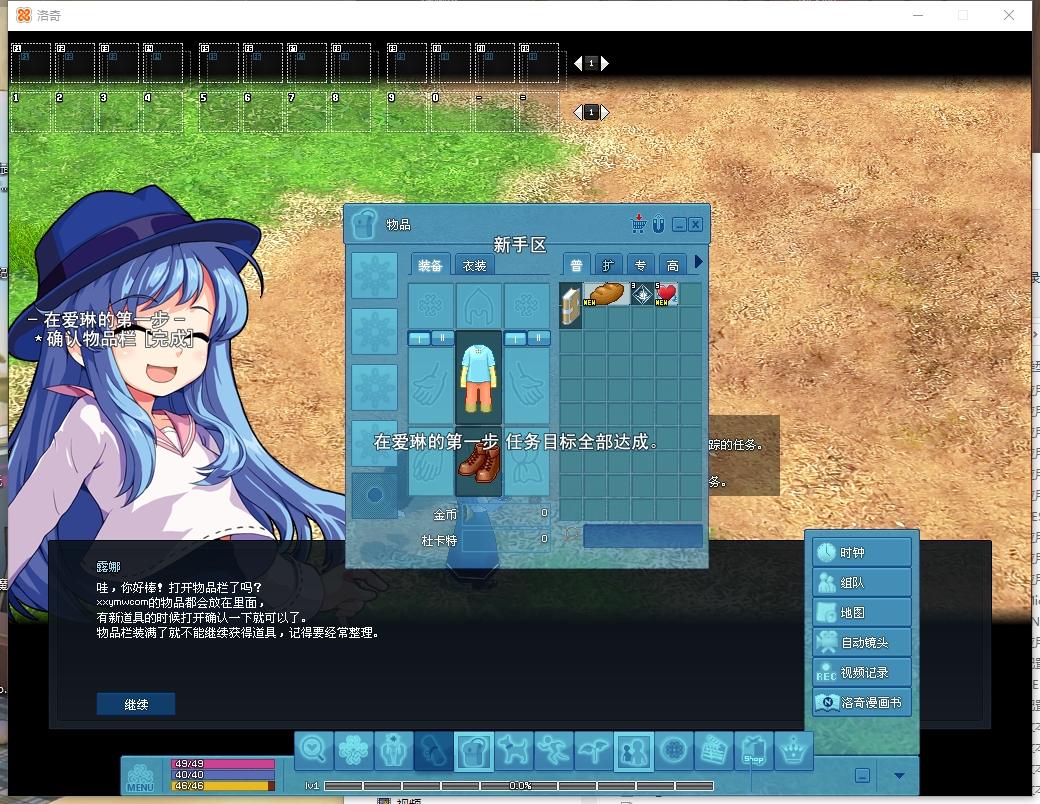Go to next number hotbar page
Viewport: 1040px width, 804px height.
pyautogui.click(x=604, y=112)
